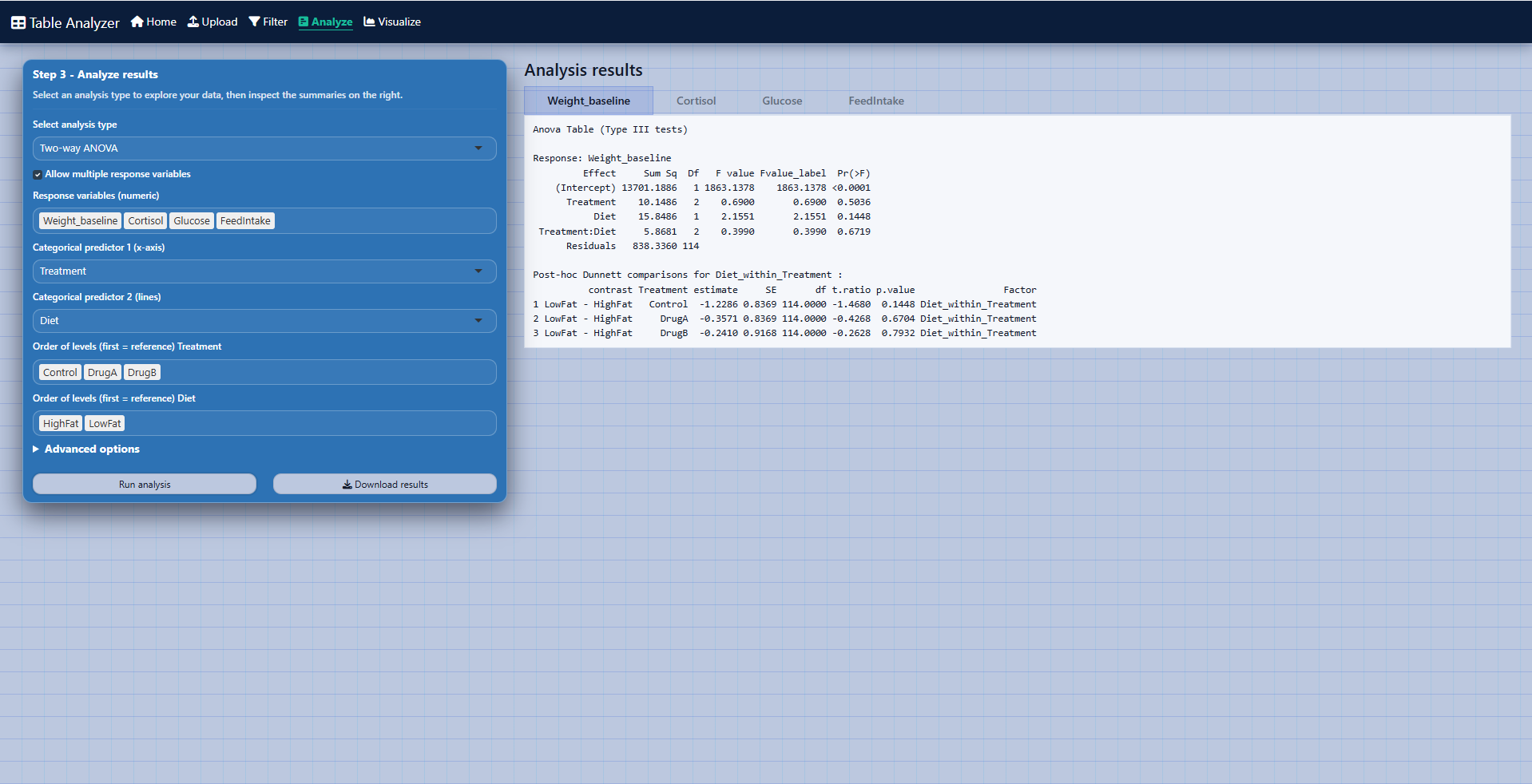Open Visualize via the chart icon
The image size is (1532, 784).
369,22
